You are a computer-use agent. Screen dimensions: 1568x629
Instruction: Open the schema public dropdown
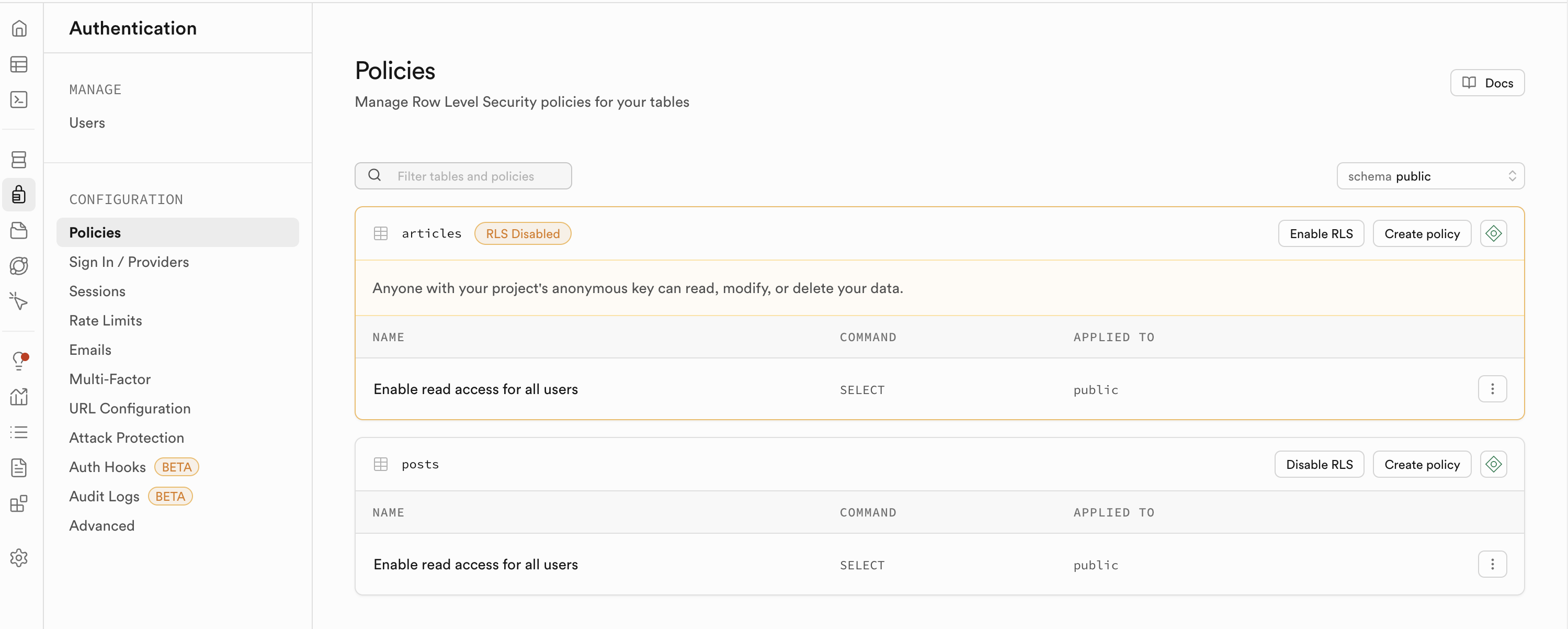(x=1430, y=176)
